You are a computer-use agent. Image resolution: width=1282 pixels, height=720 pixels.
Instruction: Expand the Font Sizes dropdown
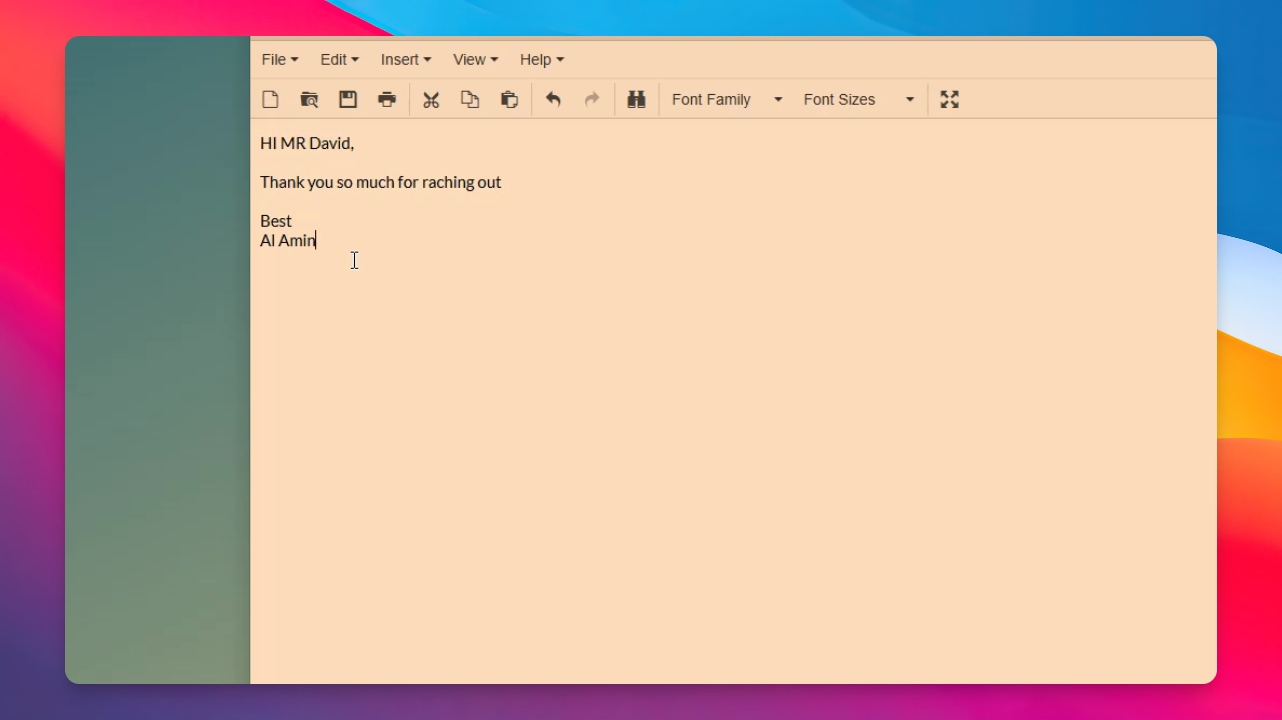pyautogui.click(x=859, y=99)
